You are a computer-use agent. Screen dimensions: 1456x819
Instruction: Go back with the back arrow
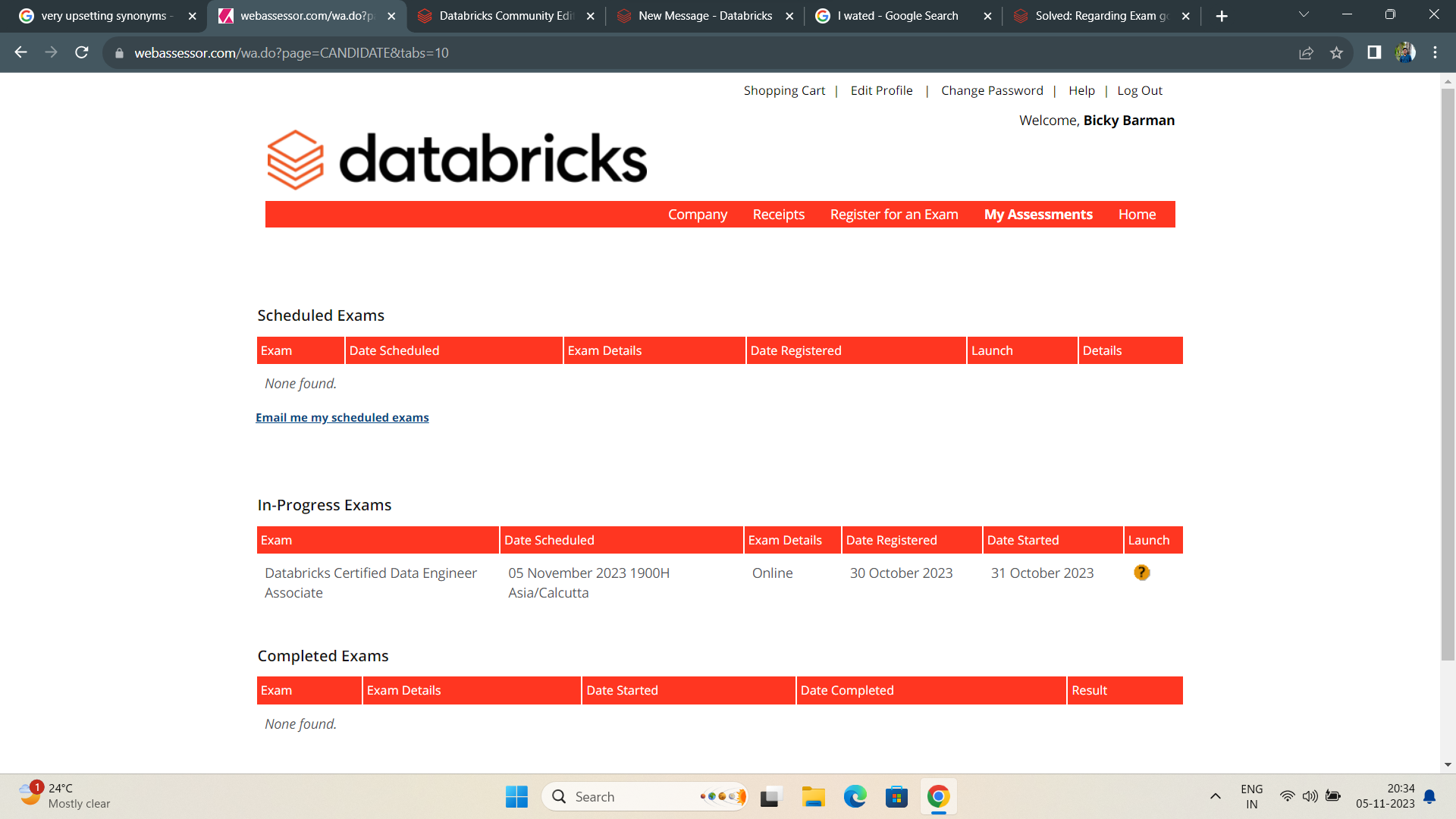pos(21,52)
